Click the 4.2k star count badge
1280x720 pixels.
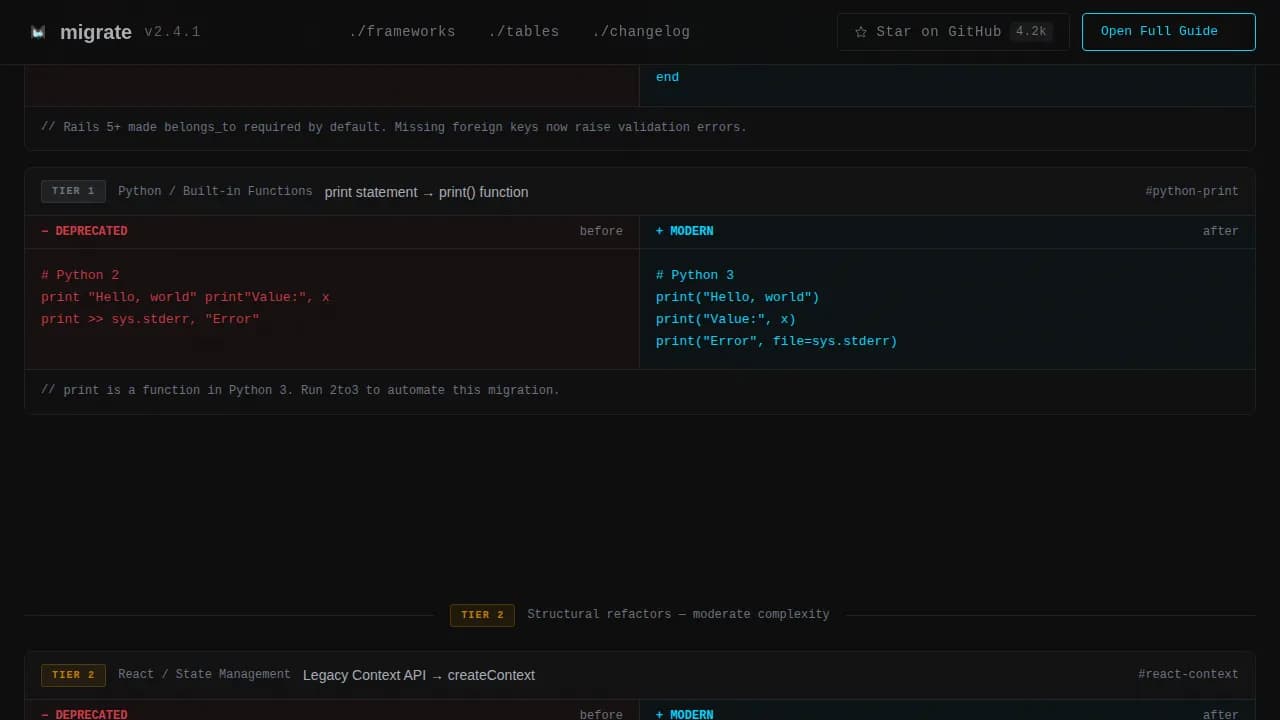click(1031, 32)
